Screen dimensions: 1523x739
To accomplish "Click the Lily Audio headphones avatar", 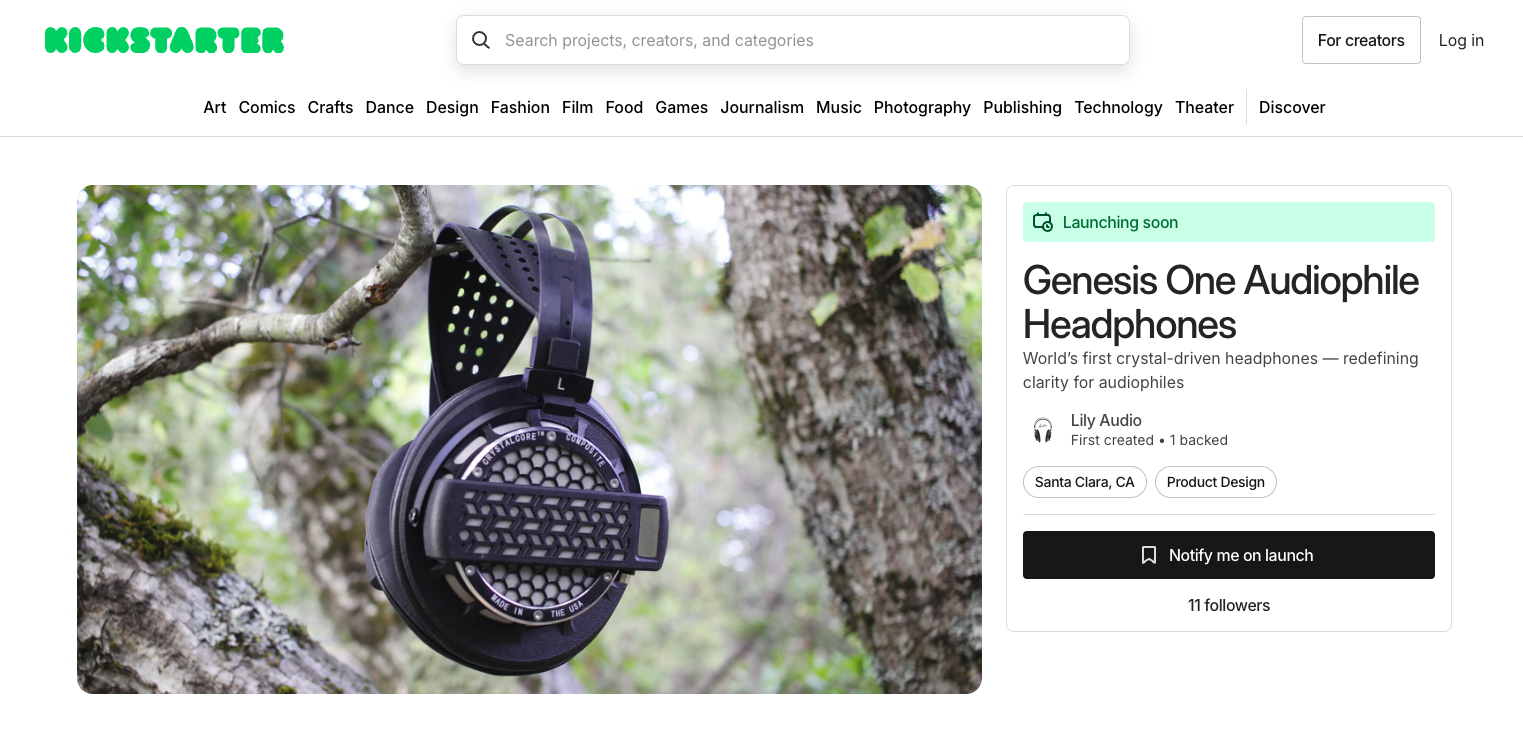I will (1043, 430).
